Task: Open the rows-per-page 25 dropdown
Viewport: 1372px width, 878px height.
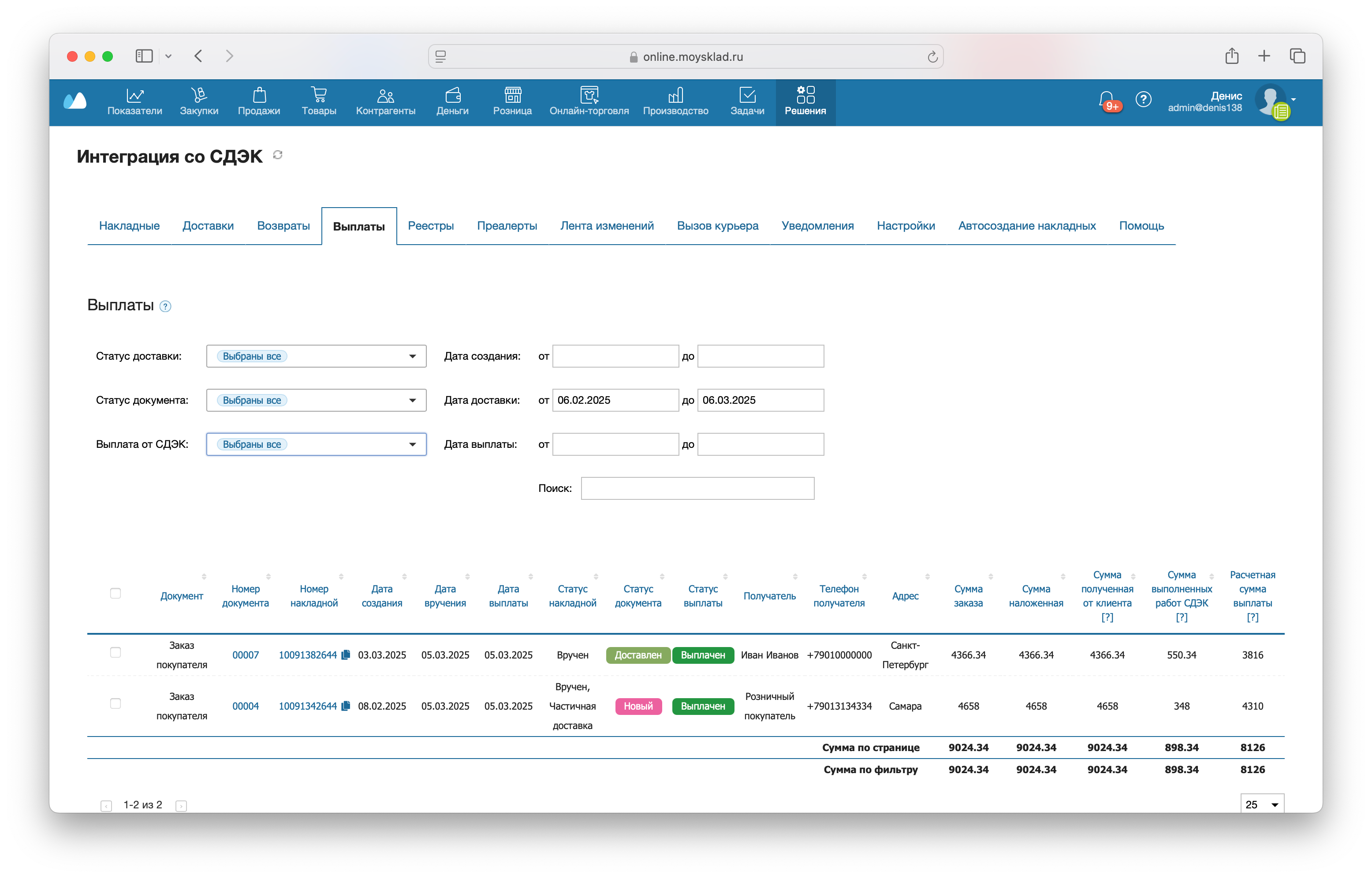Action: pyautogui.click(x=1262, y=804)
